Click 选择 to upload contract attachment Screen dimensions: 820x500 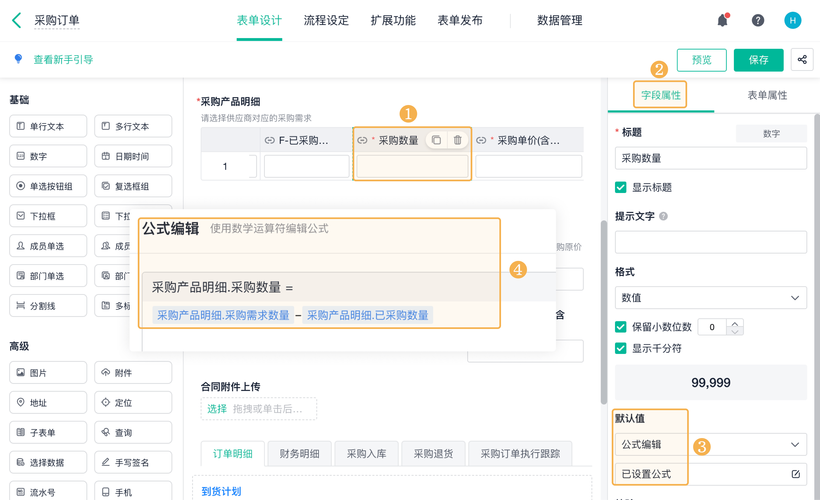click(x=217, y=408)
